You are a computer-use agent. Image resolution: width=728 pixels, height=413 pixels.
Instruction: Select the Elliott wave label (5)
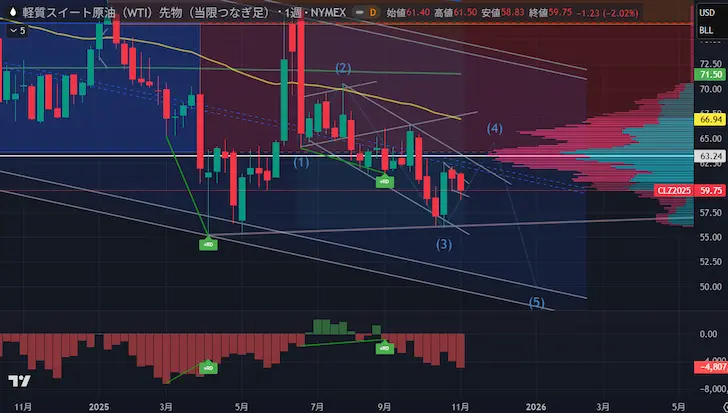[x=537, y=302]
